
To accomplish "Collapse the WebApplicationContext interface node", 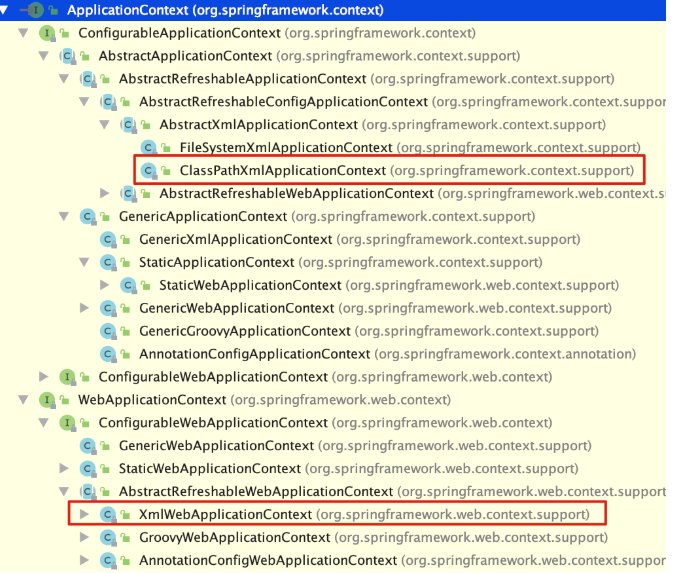I will pyautogui.click(x=23, y=399).
